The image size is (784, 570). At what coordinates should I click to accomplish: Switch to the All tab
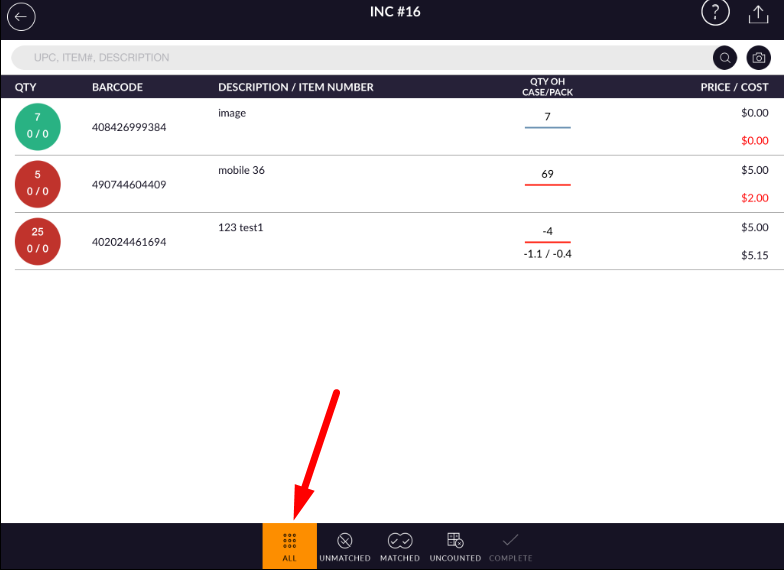coord(289,546)
